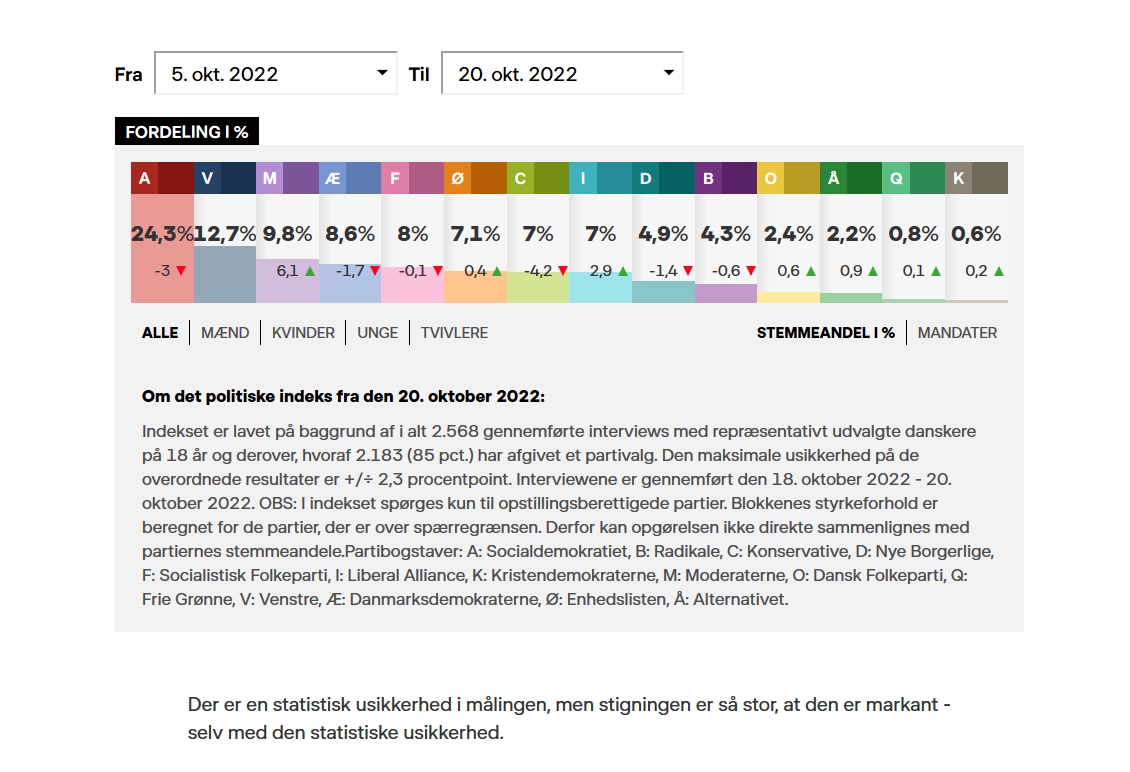Viewport: 1130px width, 772px height.
Task: Click party Q letter badge
Action: point(896,178)
